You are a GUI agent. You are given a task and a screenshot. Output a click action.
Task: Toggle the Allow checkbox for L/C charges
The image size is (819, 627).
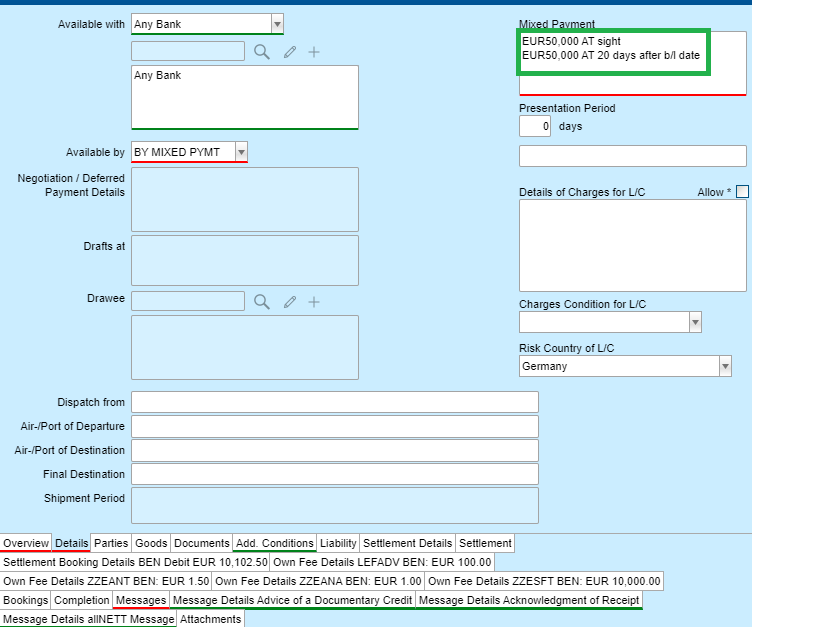[x=742, y=192]
